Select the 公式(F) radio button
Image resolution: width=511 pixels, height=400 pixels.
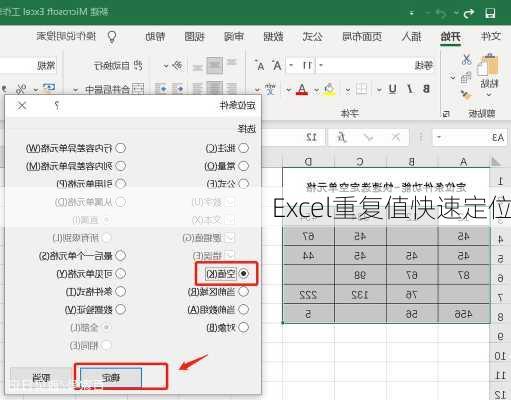pyautogui.click(x=244, y=184)
